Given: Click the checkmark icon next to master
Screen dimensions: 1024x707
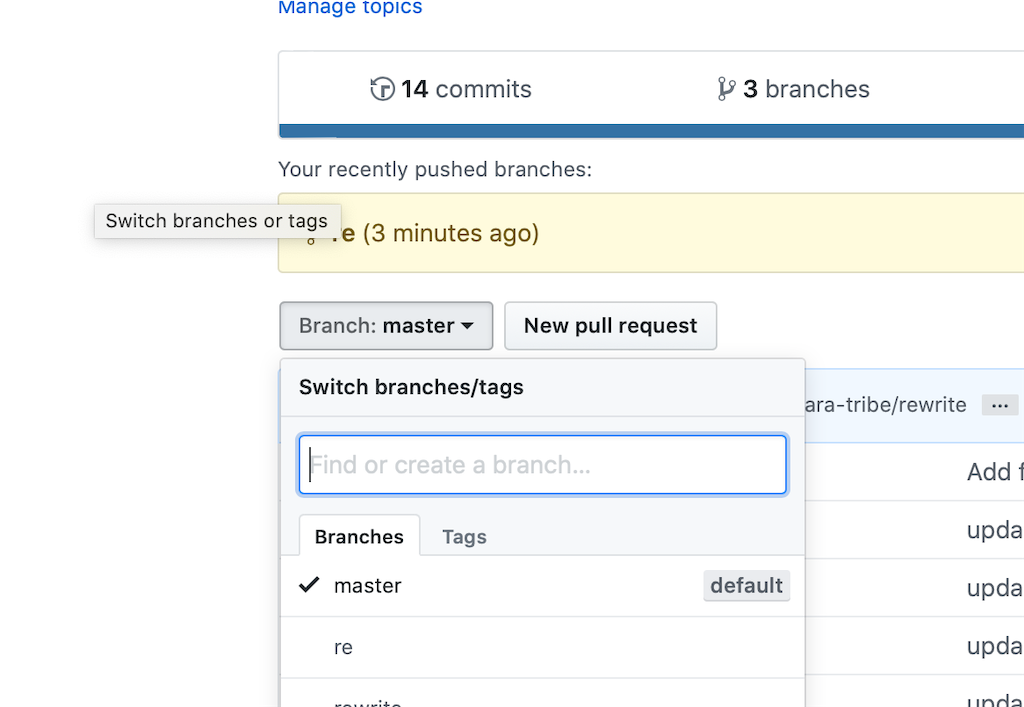Looking at the screenshot, I should tap(309, 584).
